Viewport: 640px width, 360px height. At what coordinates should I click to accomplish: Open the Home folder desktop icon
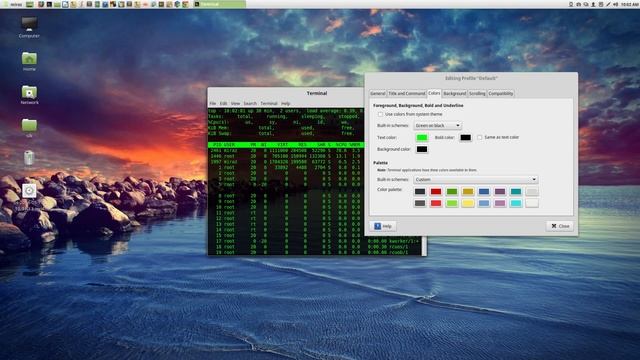coord(29,61)
